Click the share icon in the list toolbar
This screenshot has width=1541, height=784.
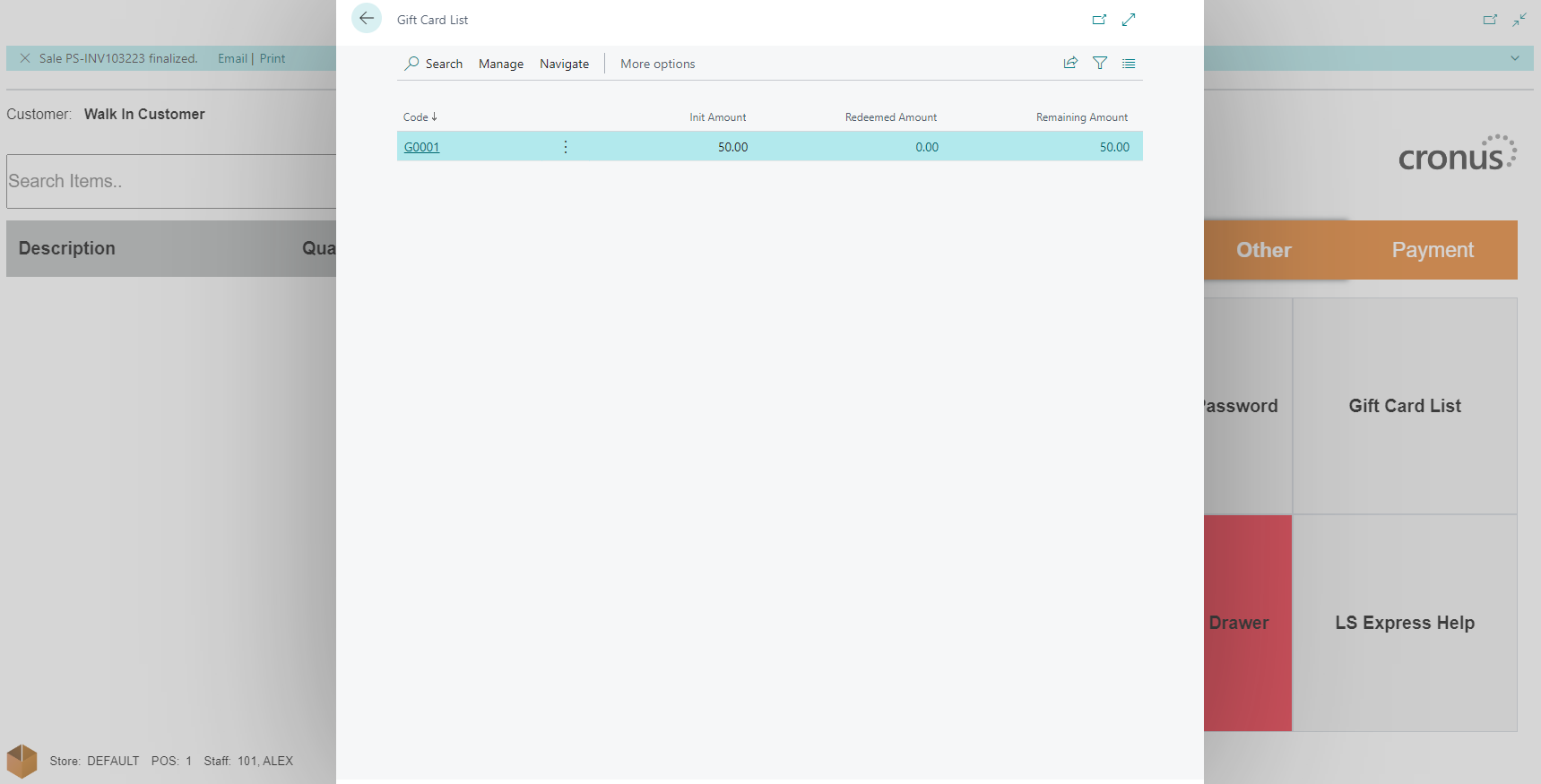(x=1070, y=63)
